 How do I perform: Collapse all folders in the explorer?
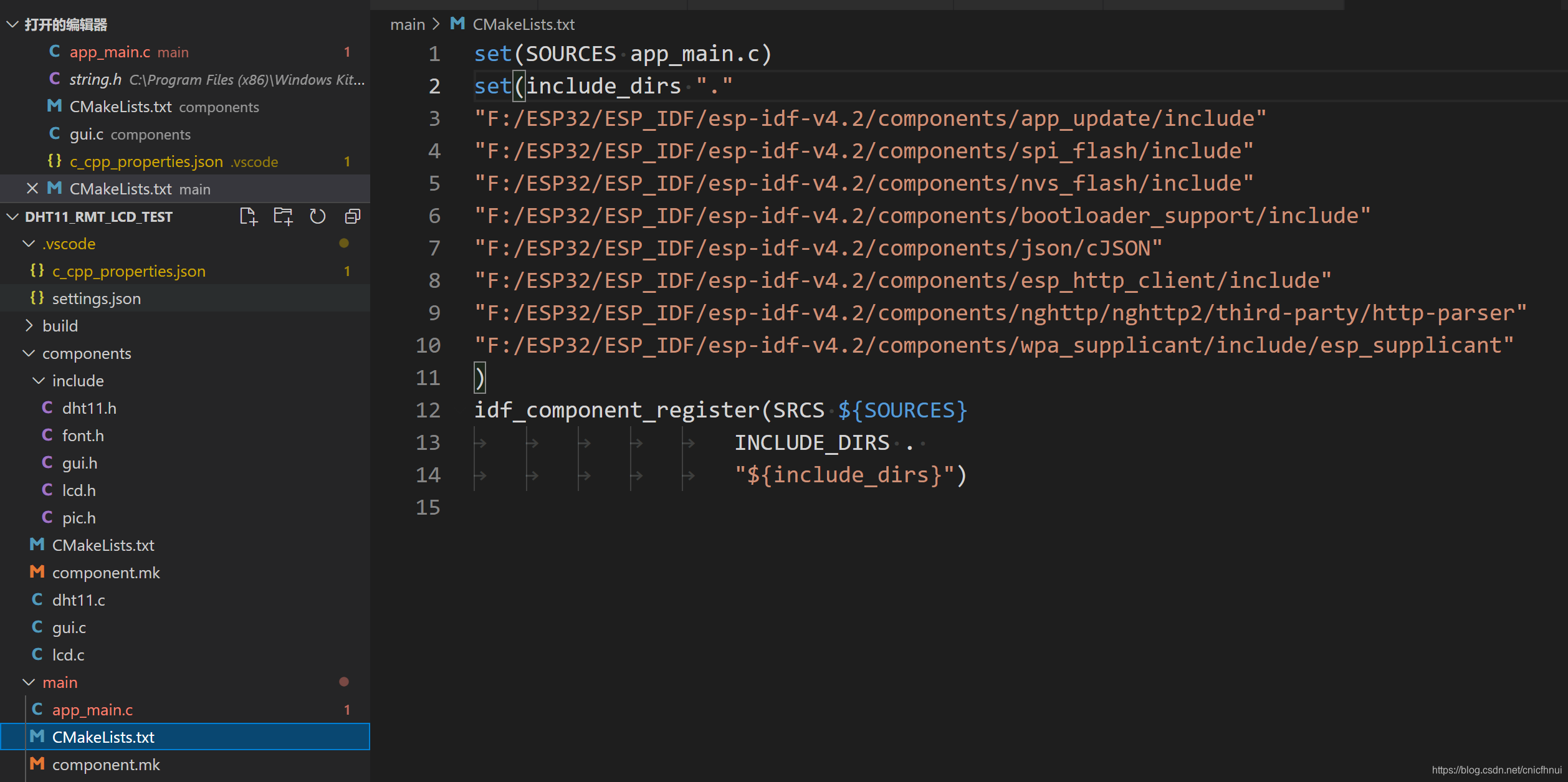(352, 216)
